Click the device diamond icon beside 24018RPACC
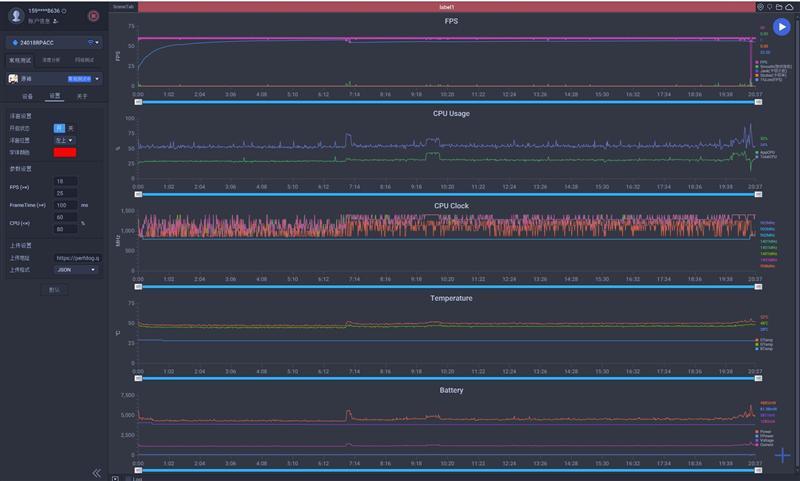This screenshot has width=800, height=481. click(15, 42)
